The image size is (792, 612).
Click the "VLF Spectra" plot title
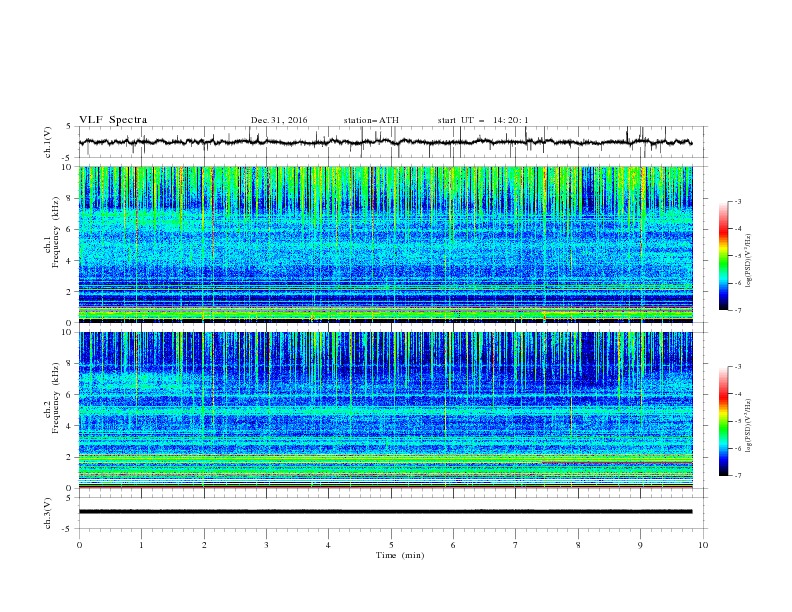tap(113, 120)
